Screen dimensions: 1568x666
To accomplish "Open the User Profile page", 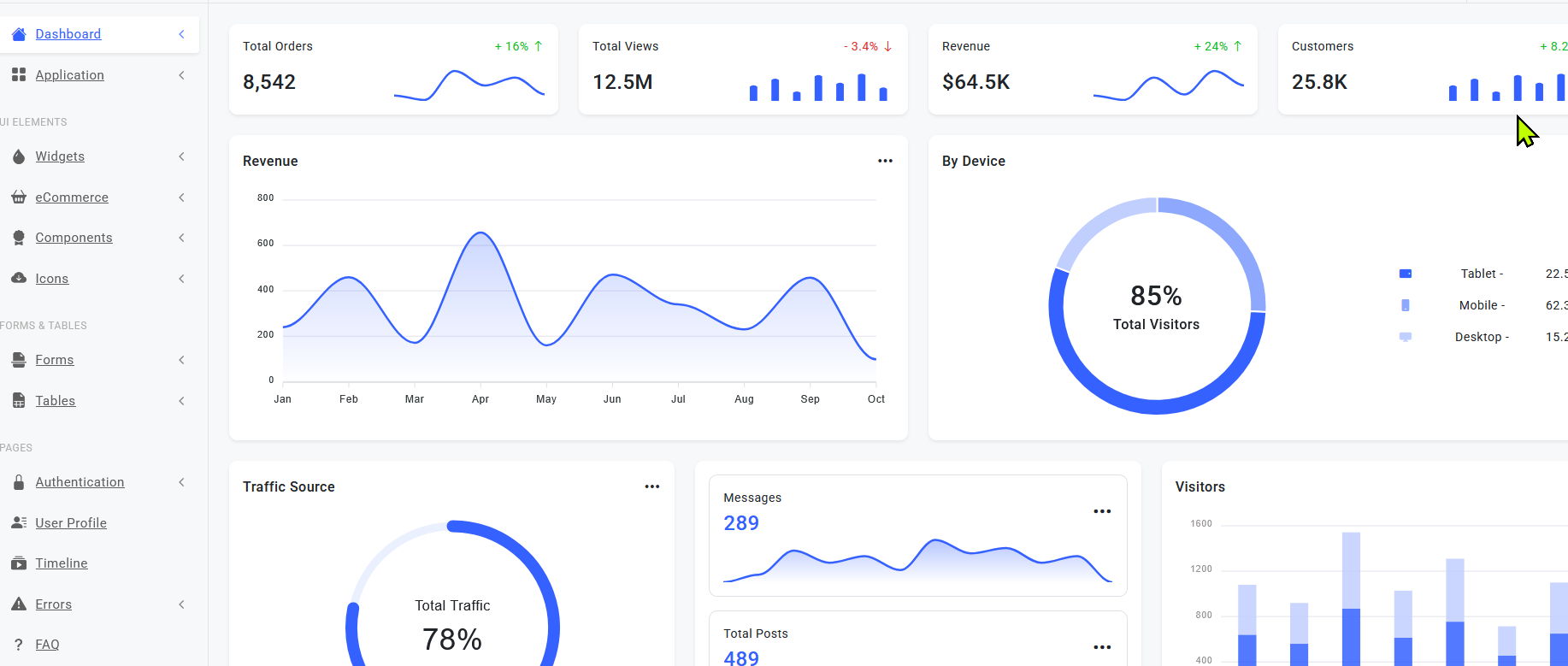I will point(71,523).
